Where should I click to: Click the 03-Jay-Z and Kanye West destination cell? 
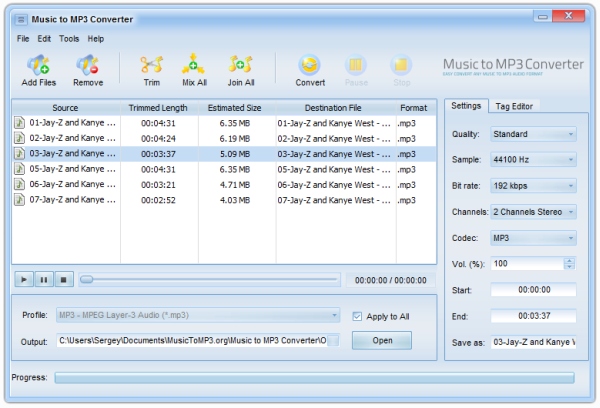tap(334, 154)
